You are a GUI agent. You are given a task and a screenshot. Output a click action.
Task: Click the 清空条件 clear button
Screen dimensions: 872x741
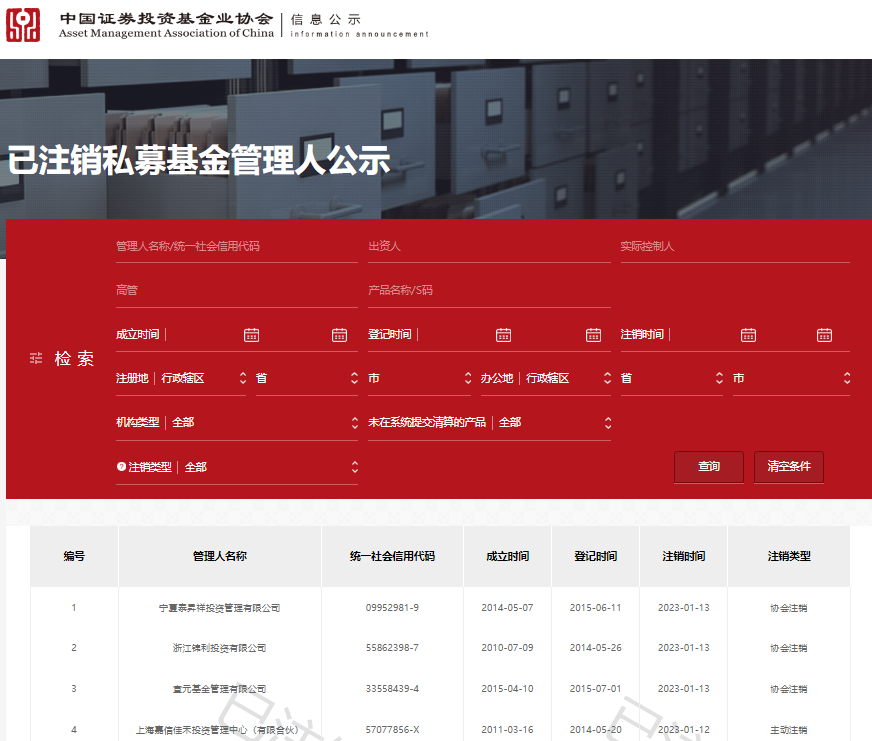pos(789,466)
